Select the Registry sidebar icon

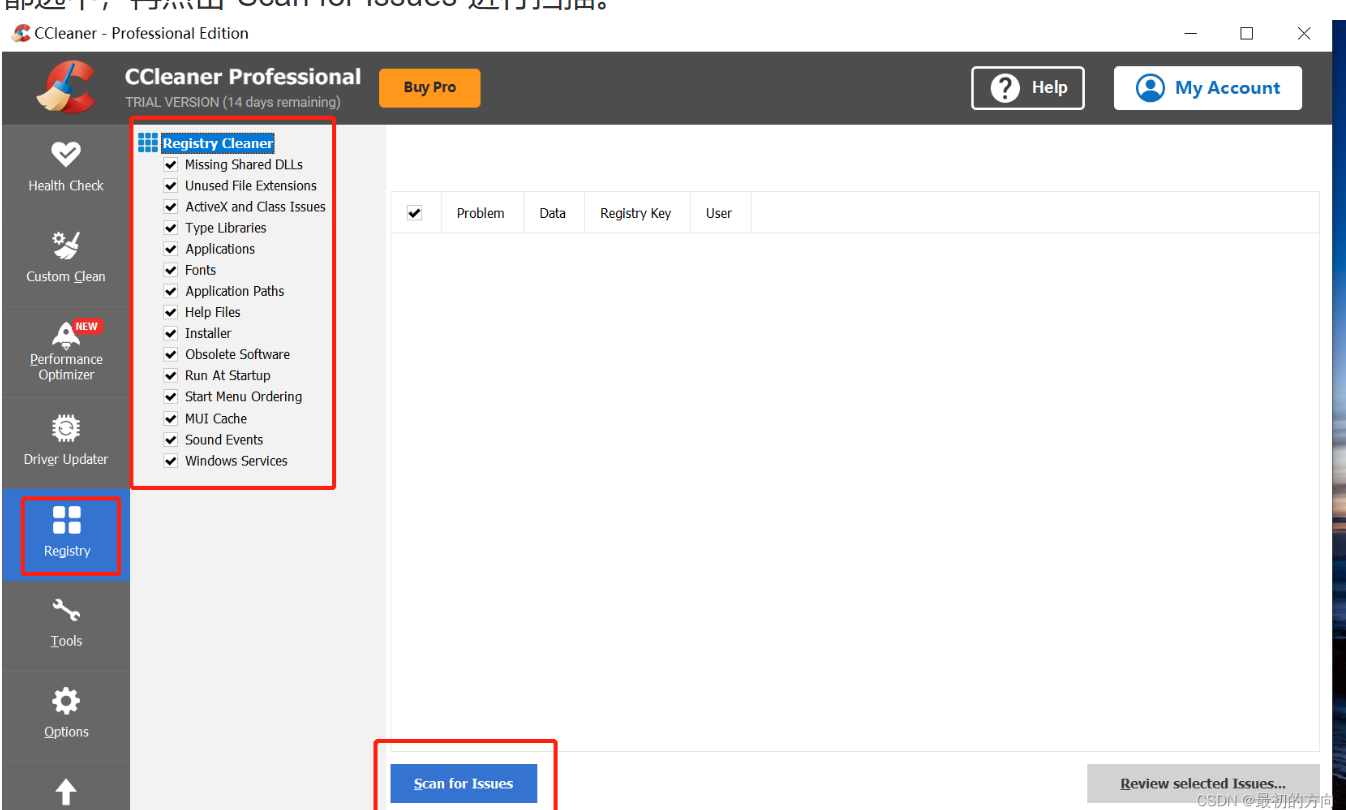point(67,532)
